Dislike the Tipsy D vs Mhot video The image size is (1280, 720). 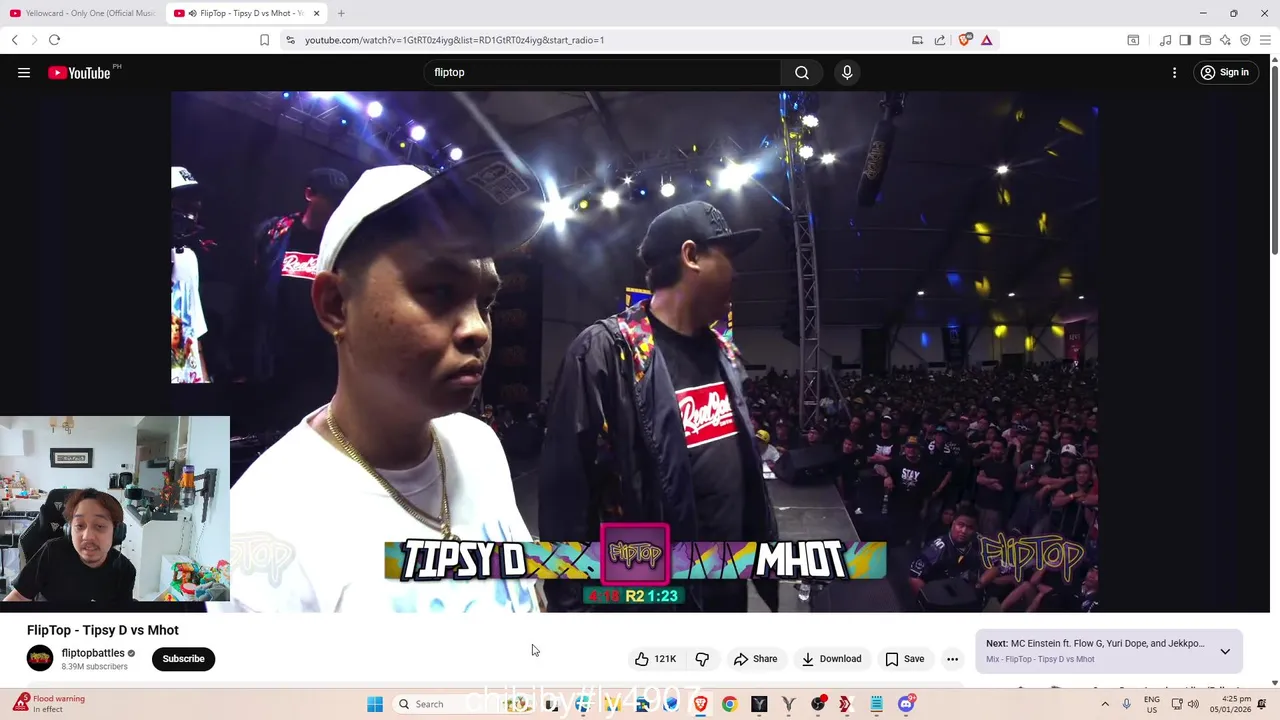click(702, 658)
